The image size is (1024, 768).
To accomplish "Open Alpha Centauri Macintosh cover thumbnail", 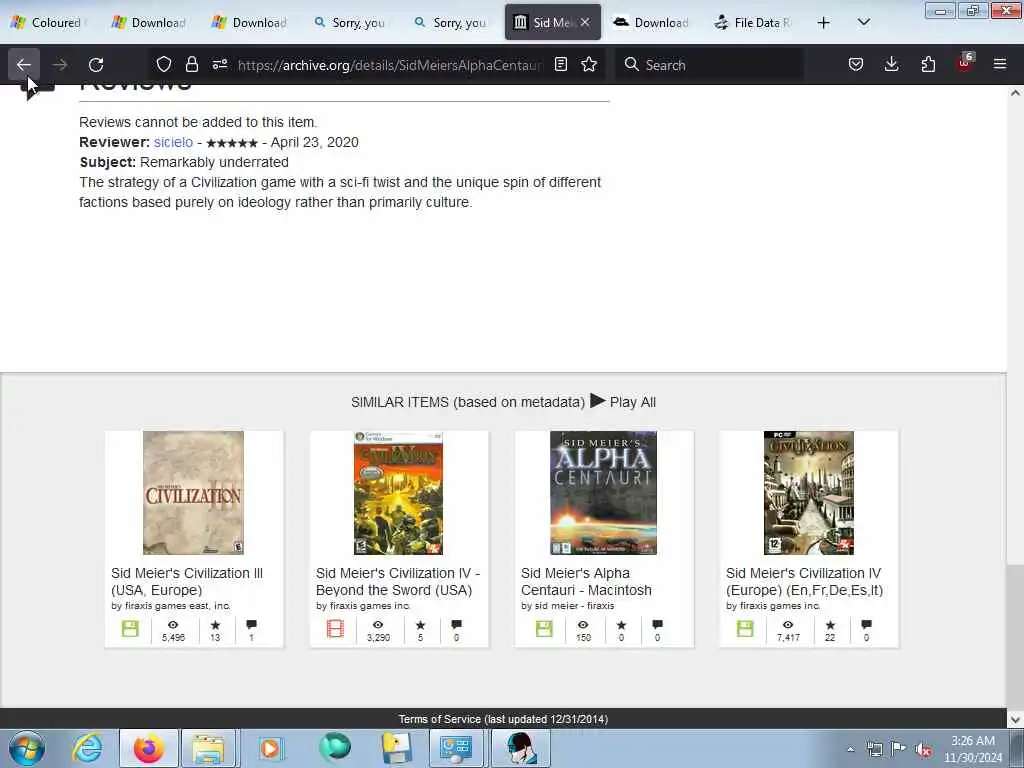I will (x=603, y=493).
